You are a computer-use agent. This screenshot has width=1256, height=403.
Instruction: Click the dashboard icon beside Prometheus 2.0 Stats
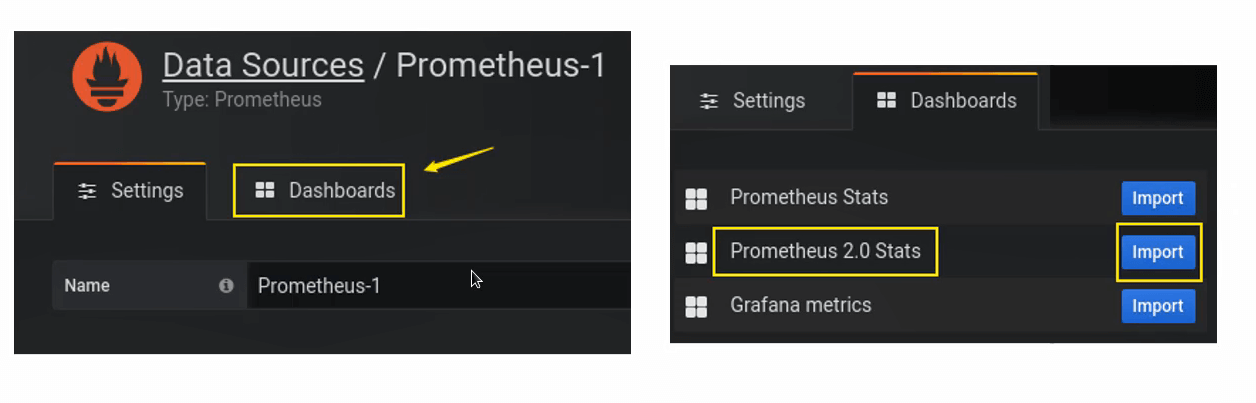click(x=696, y=253)
